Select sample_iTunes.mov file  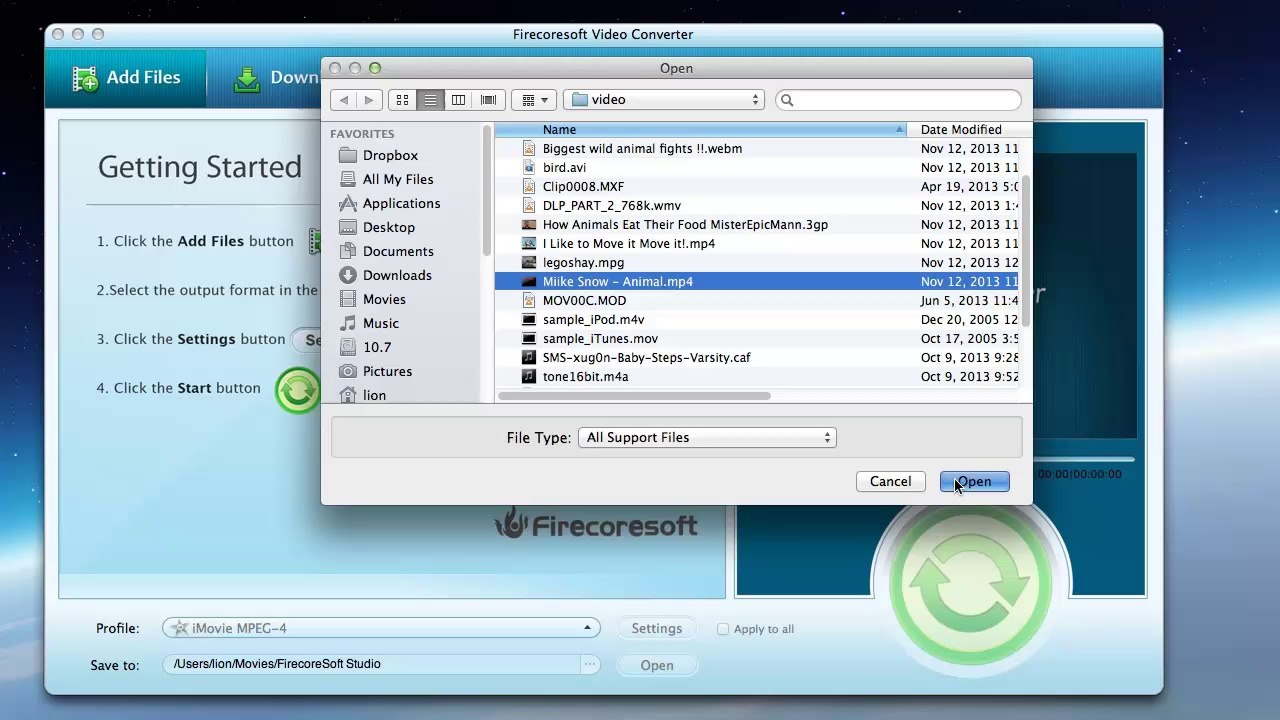click(600, 338)
